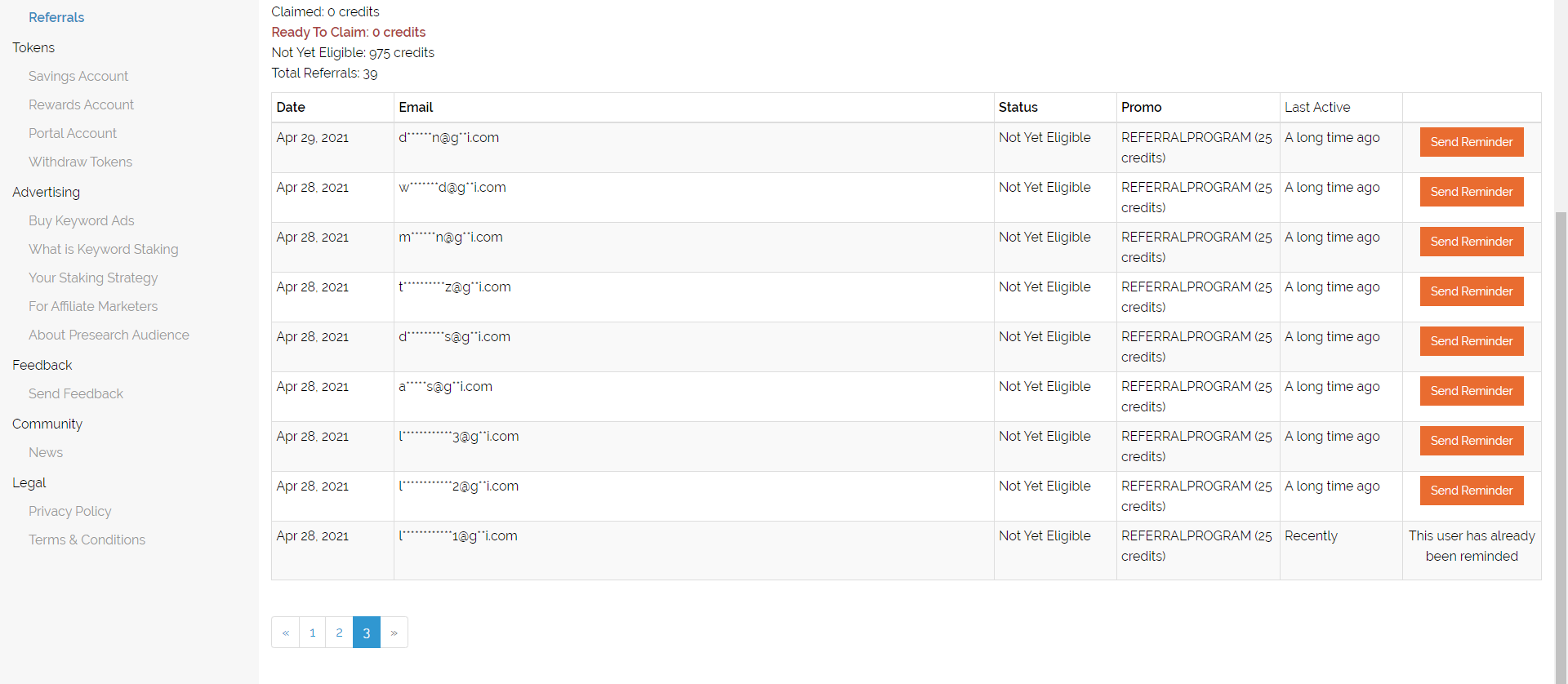Send Reminder for a*****s@g**i.com referral
This screenshot has height=684, width=1568.
coord(1471,391)
